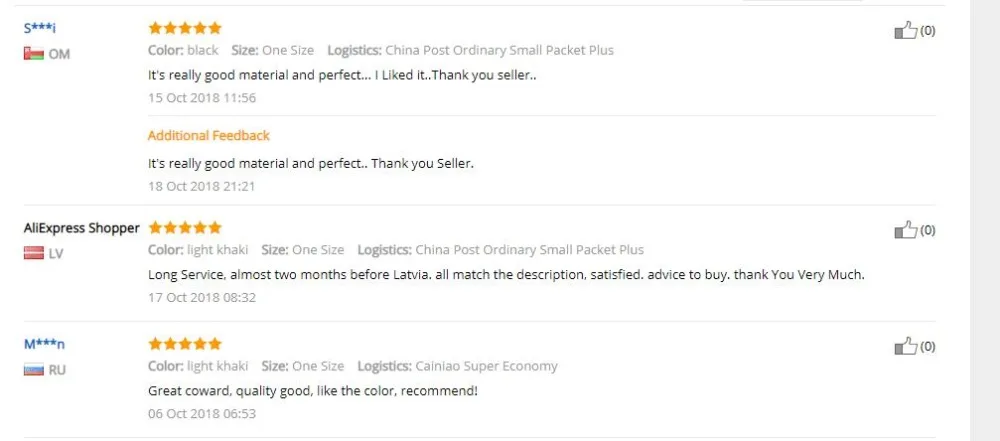Click the Oman flag icon
Image resolution: width=1000 pixels, height=441 pixels.
(x=33, y=54)
